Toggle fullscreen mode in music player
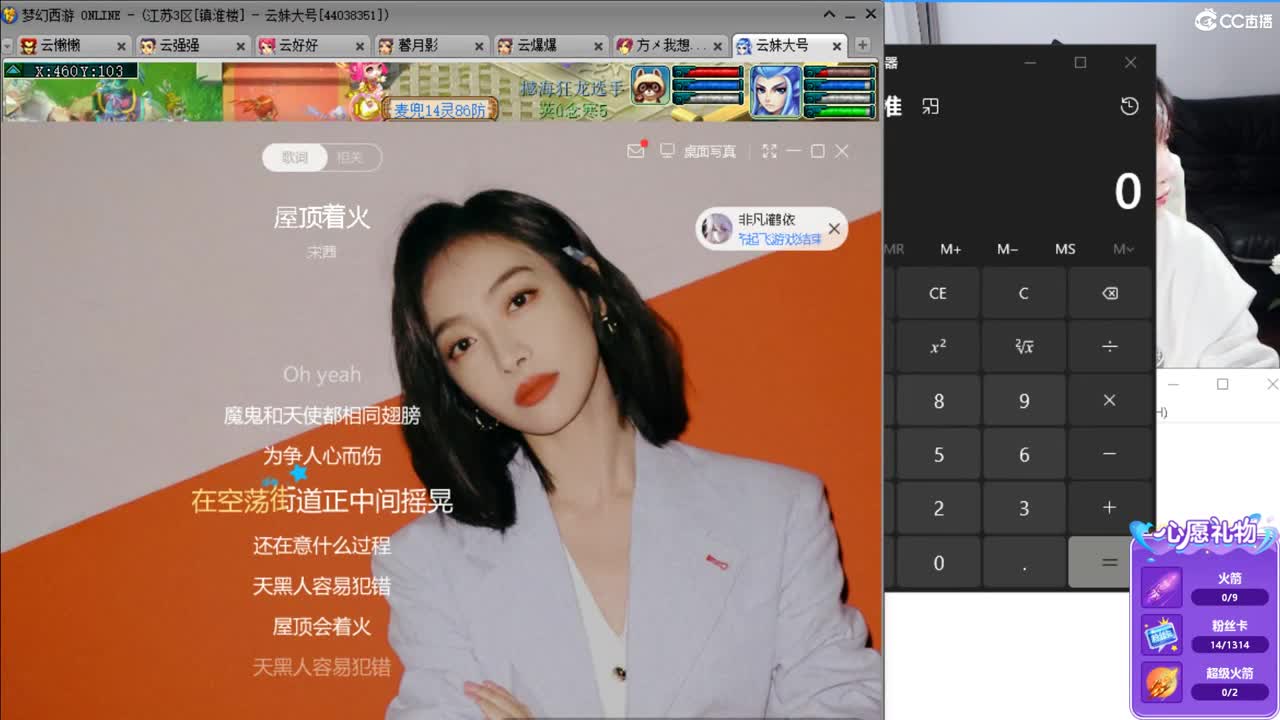The image size is (1280, 720). 769,151
